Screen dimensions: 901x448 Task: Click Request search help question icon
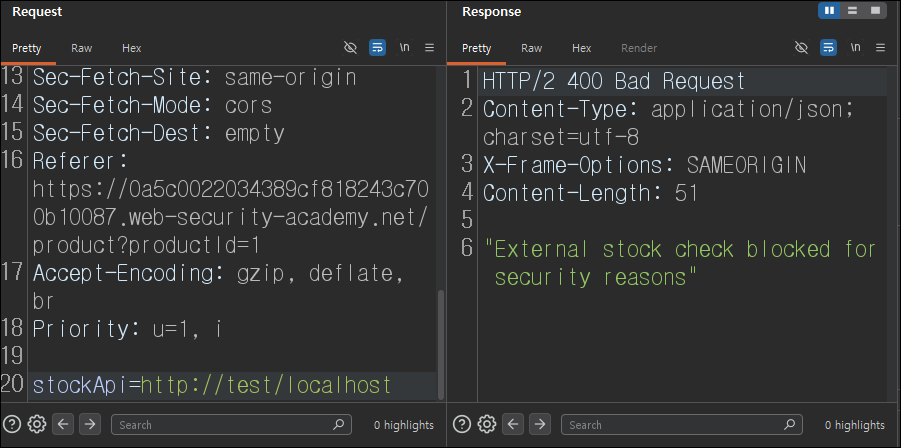pos(11,424)
